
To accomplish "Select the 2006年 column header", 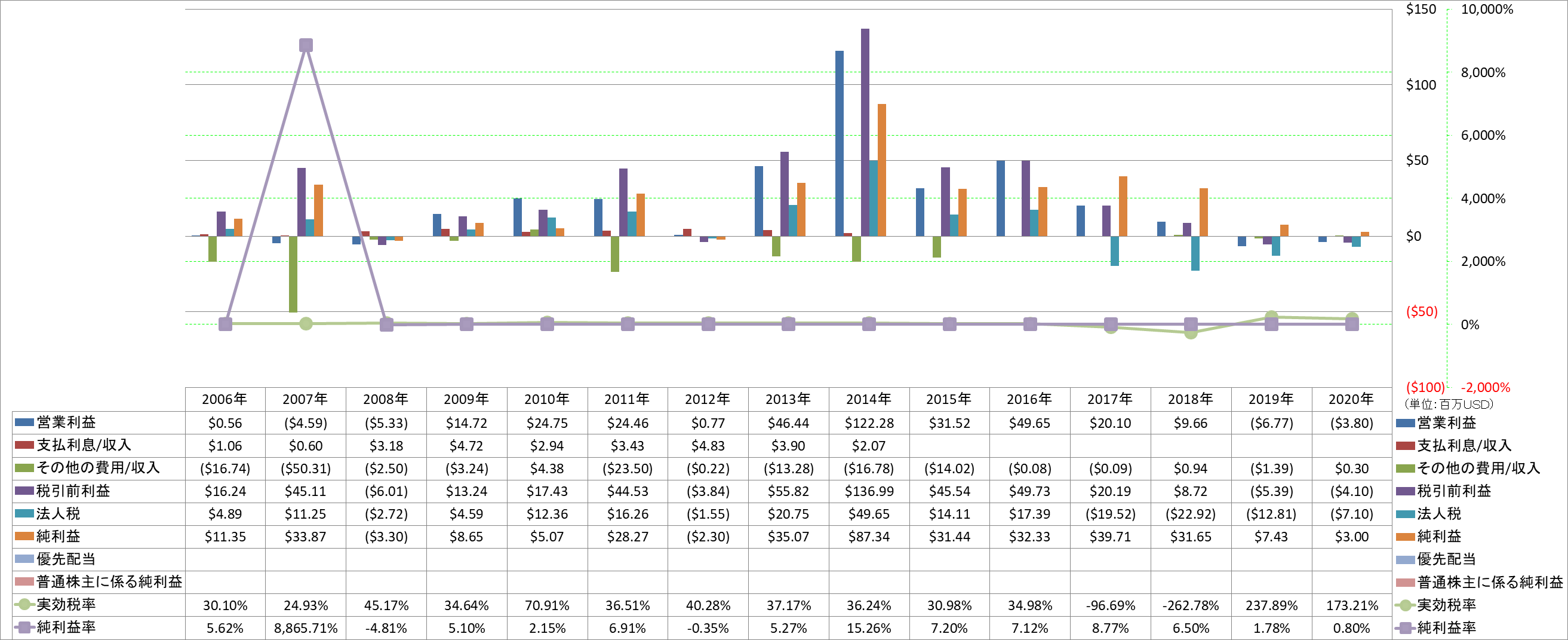I will click(x=225, y=399).
